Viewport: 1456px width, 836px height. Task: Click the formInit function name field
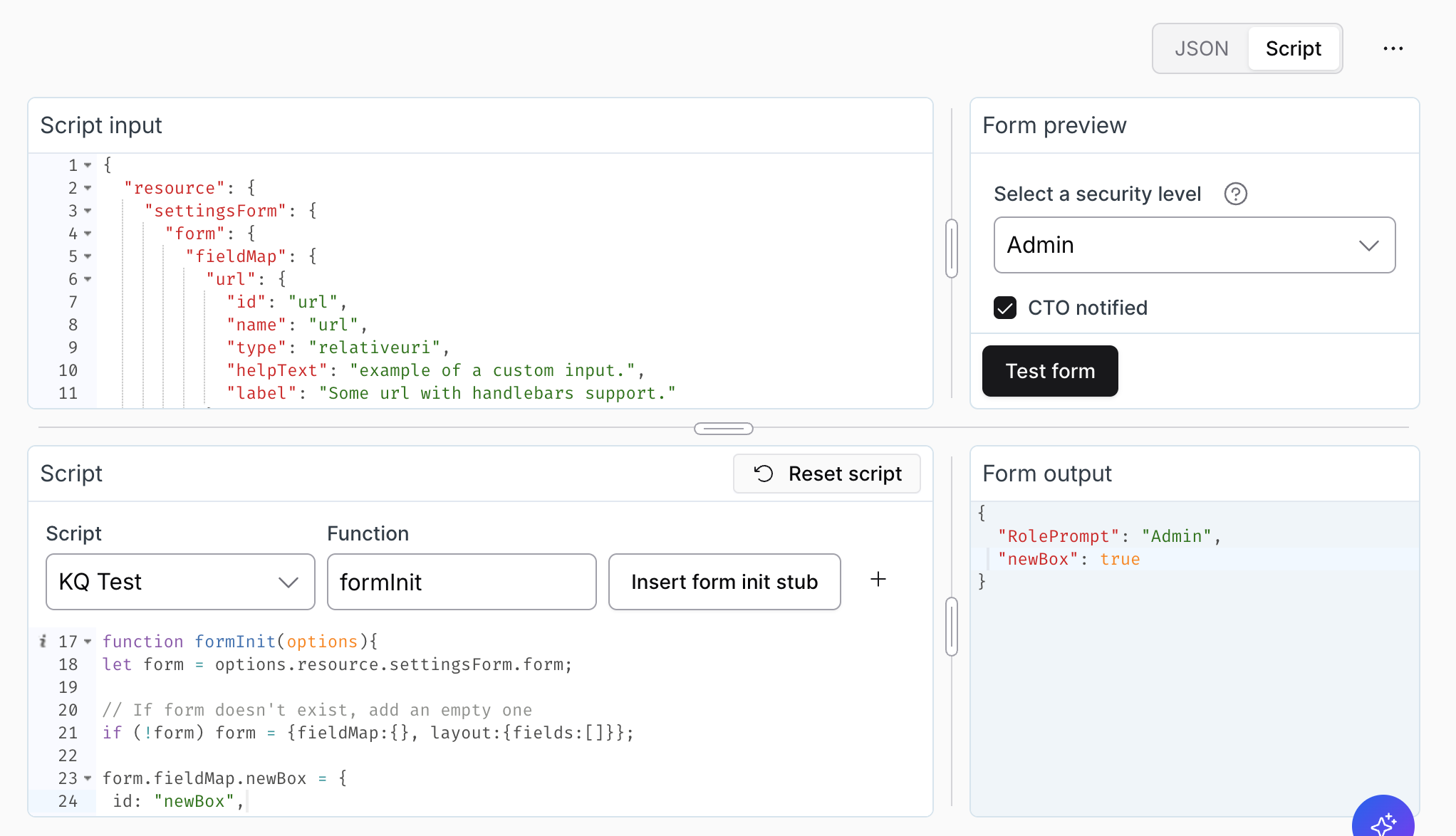pyautogui.click(x=462, y=582)
